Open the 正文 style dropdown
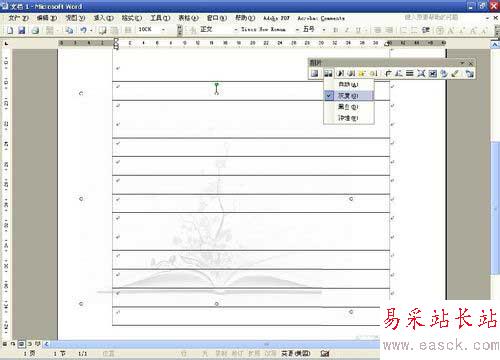Screen dimensions: 500x360 (x=236, y=30)
